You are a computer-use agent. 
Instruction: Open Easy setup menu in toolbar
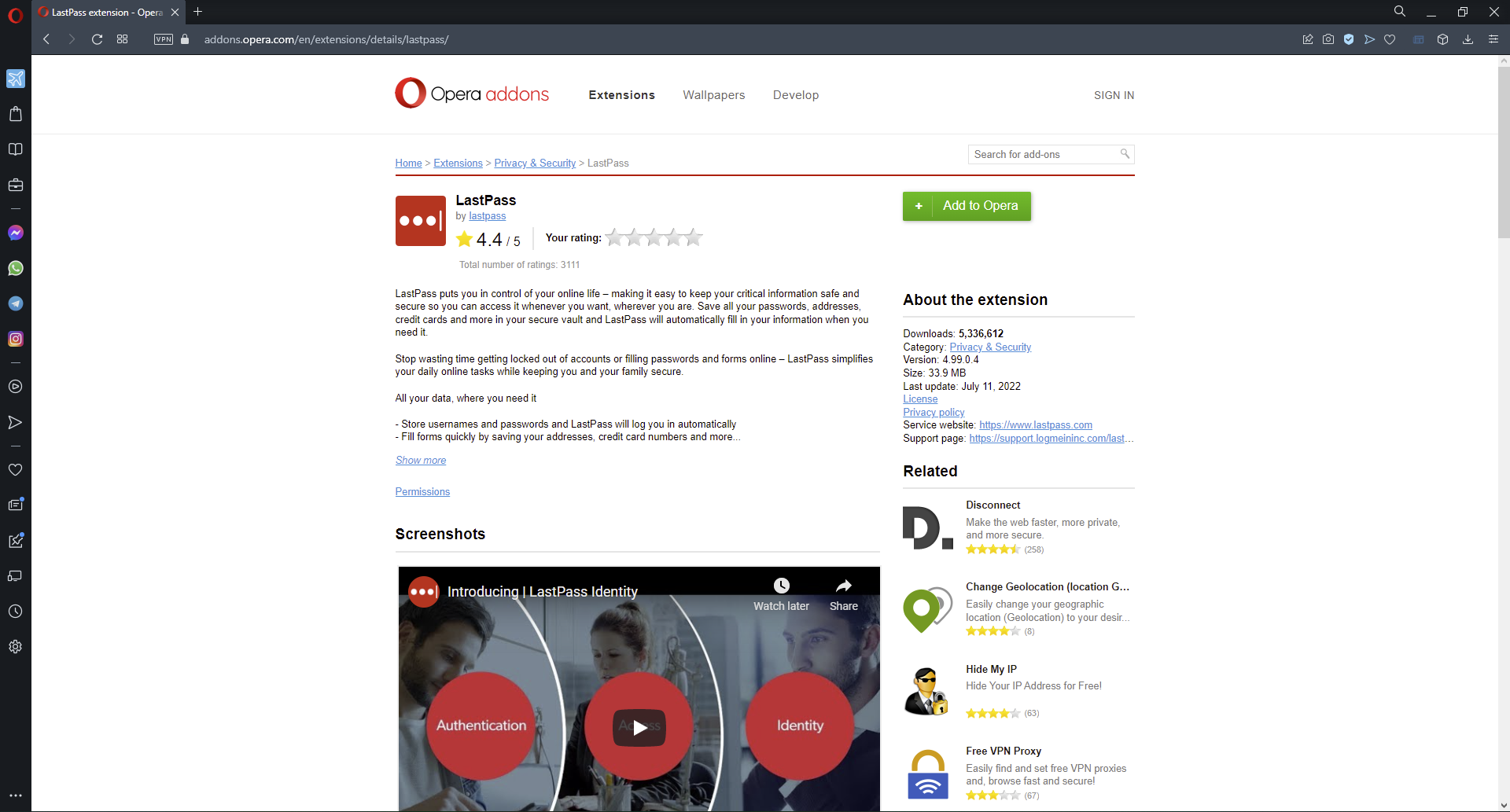[x=1493, y=39]
